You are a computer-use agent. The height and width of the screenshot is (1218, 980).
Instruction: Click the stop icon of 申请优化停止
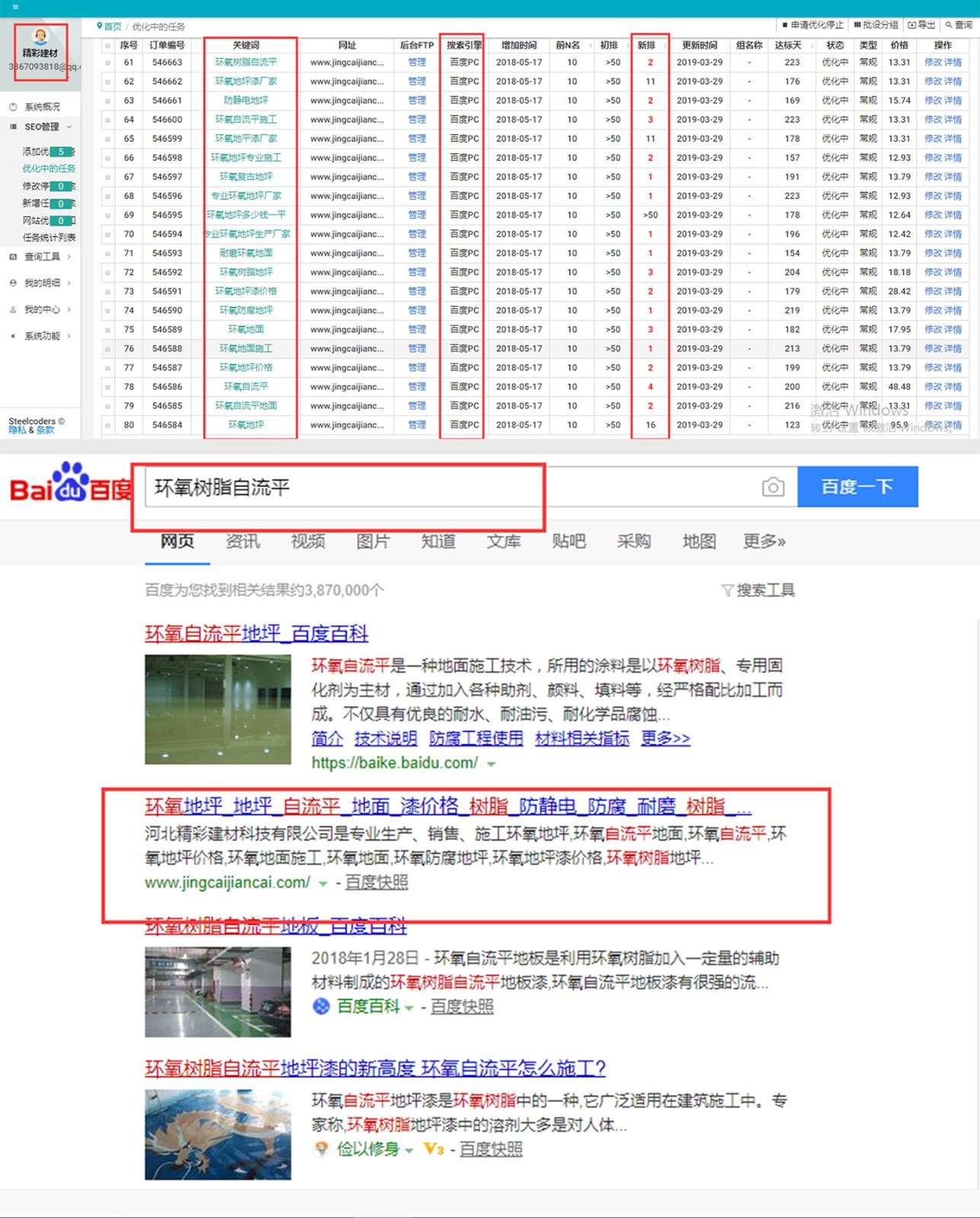coord(785,25)
